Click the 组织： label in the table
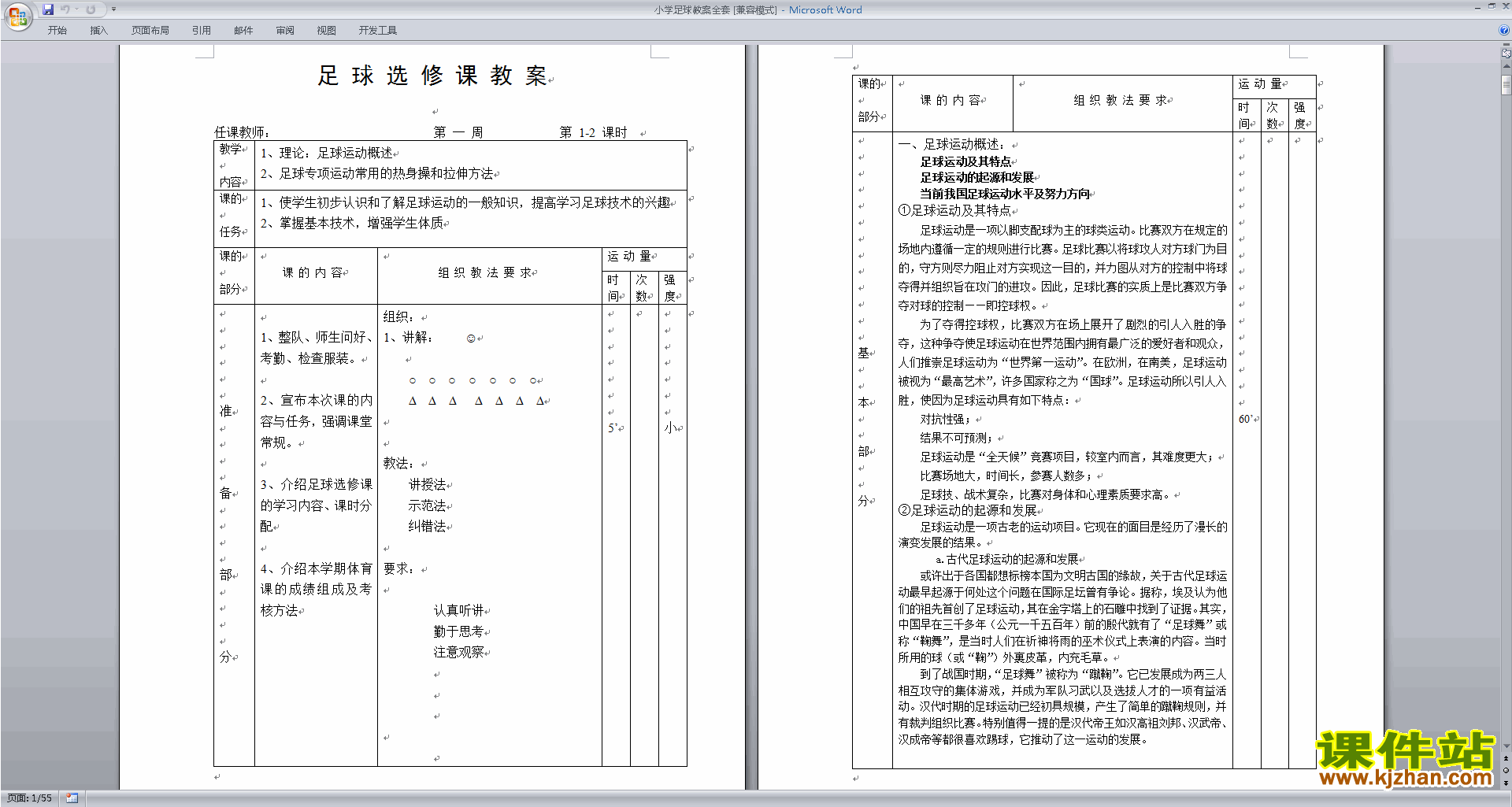This screenshot has width=1512, height=807. [x=399, y=317]
